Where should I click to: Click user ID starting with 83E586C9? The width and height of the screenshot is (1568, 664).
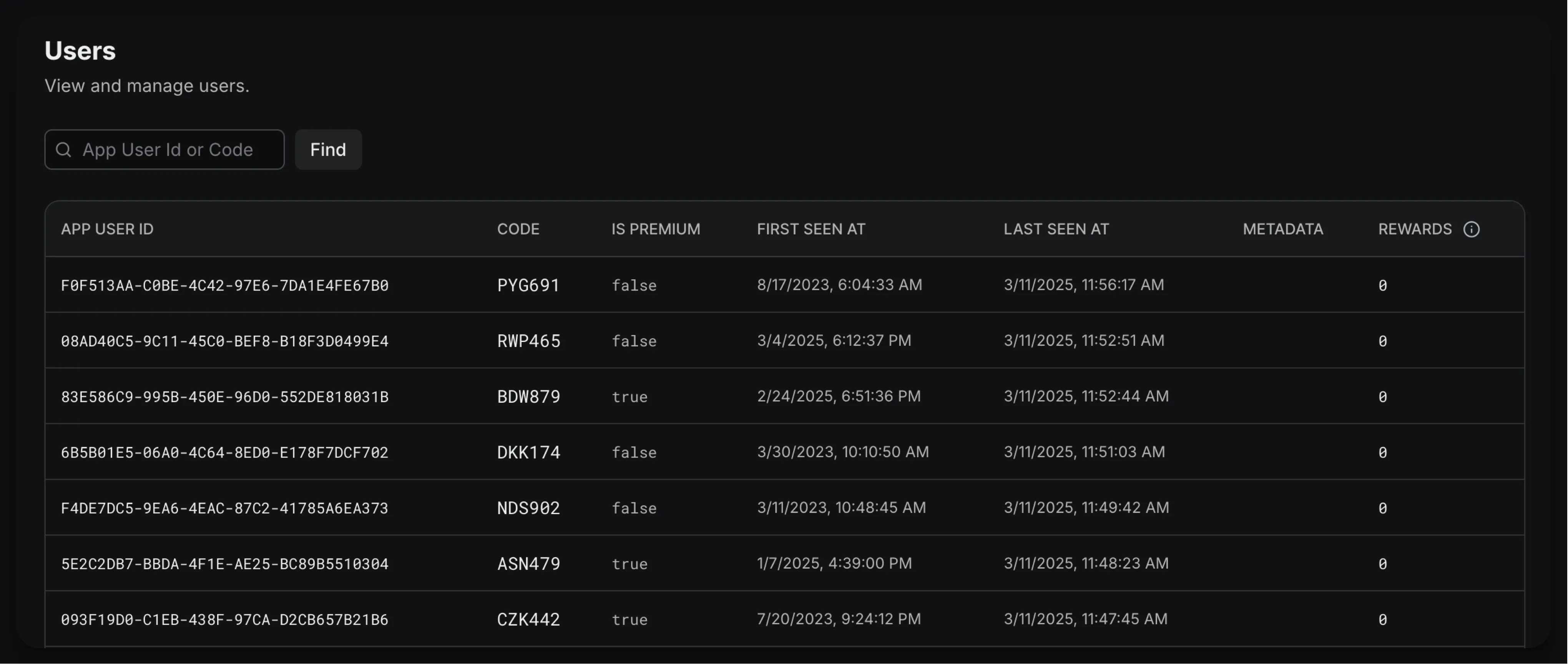(224, 397)
